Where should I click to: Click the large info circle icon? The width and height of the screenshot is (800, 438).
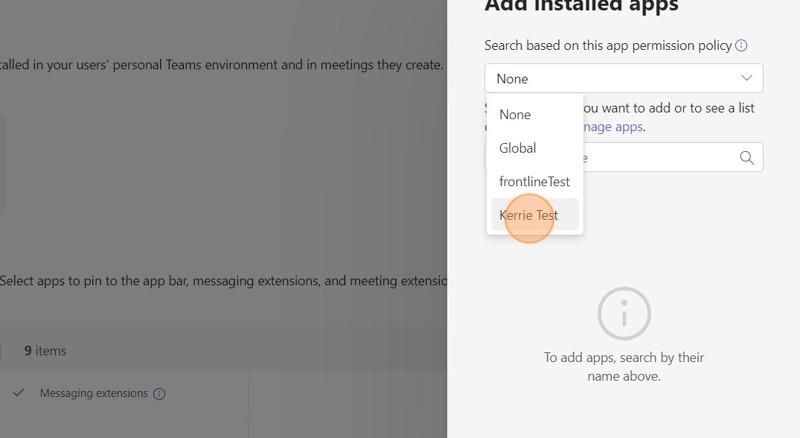coord(624,313)
